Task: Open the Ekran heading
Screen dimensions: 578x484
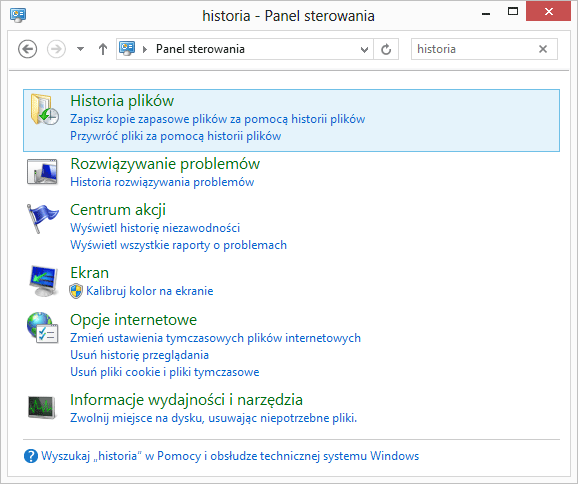Action: tap(90, 273)
